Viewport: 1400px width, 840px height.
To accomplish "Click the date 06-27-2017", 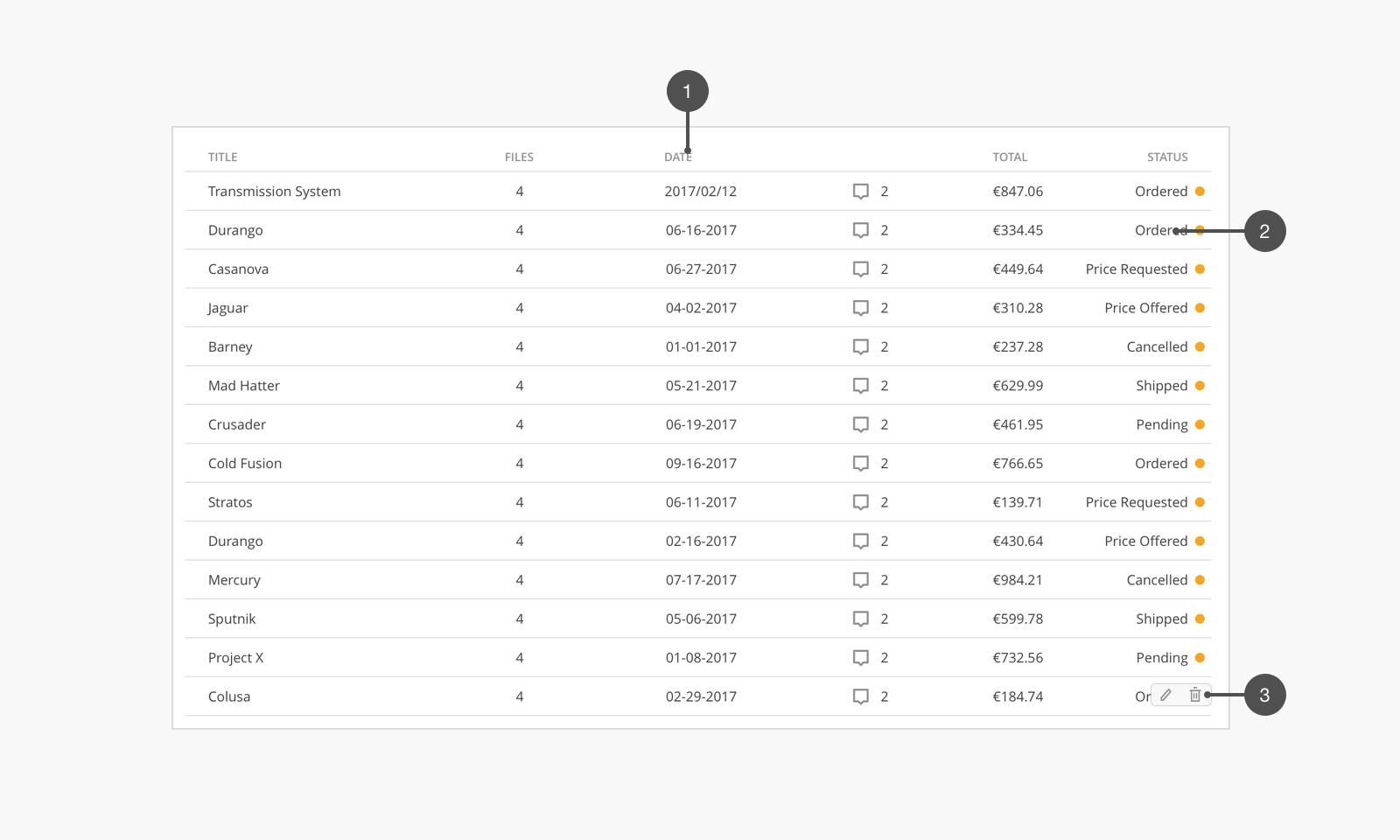I will click(x=701, y=269).
